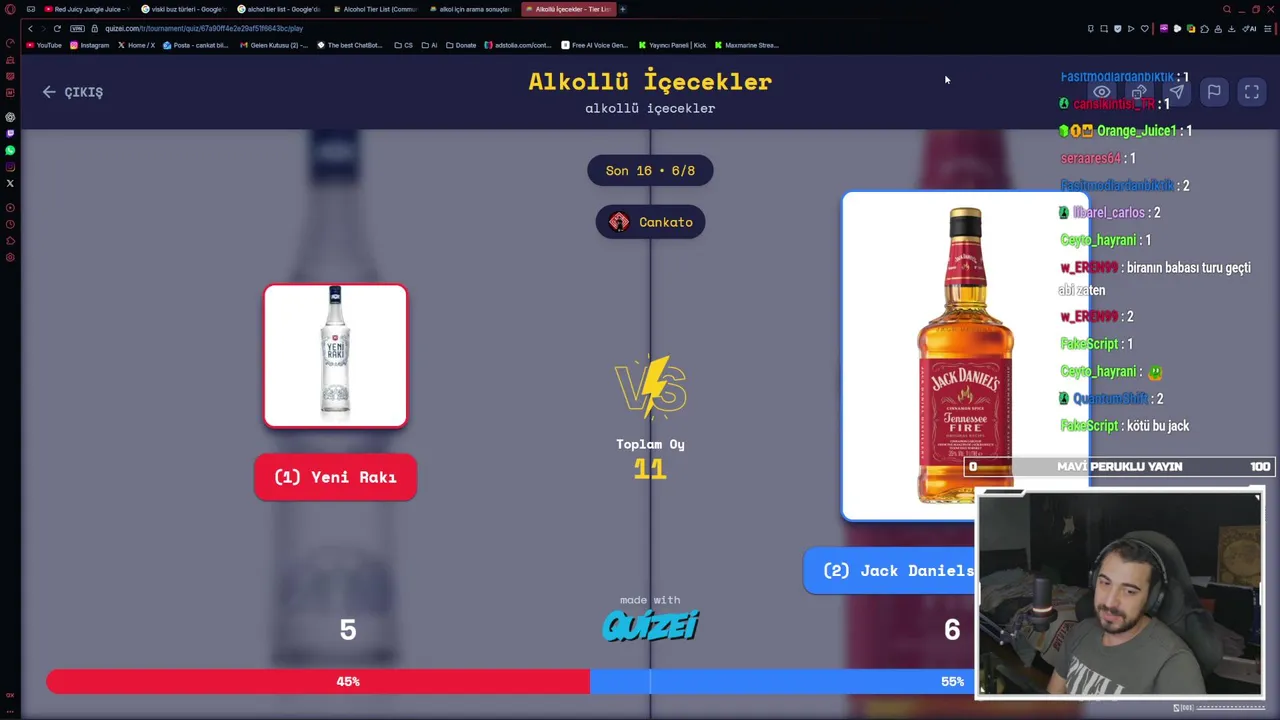Click chat message 'kötü bu jack'
The image size is (1280, 720).
[x=1157, y=426]
